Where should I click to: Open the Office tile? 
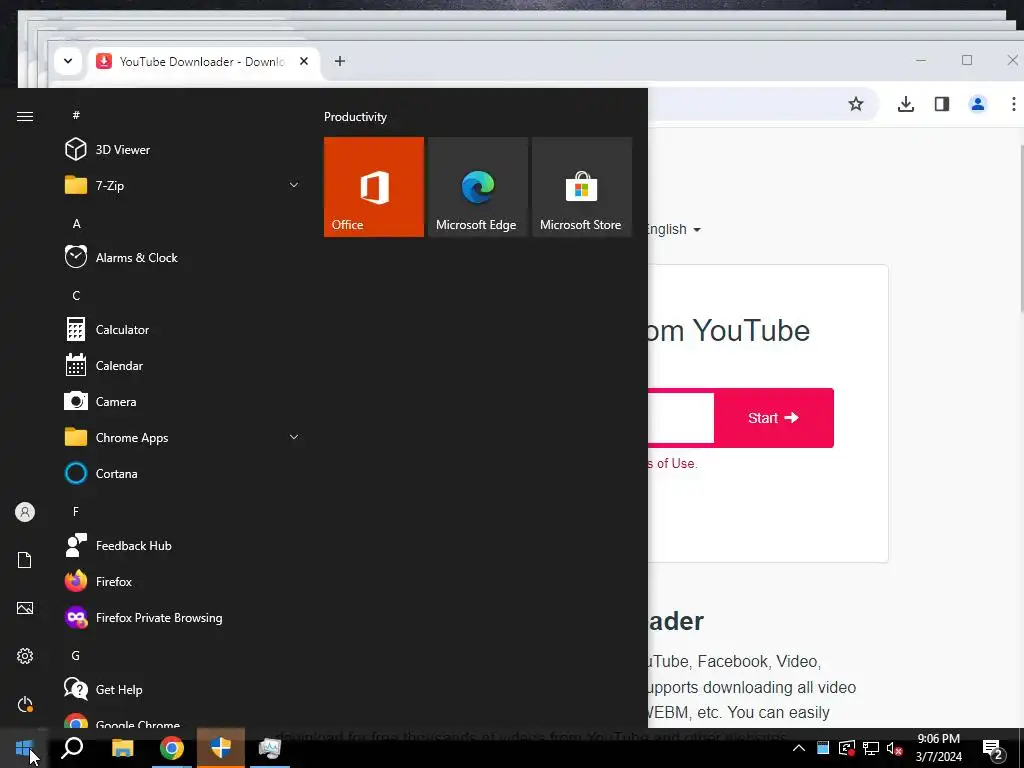[374, 187]
